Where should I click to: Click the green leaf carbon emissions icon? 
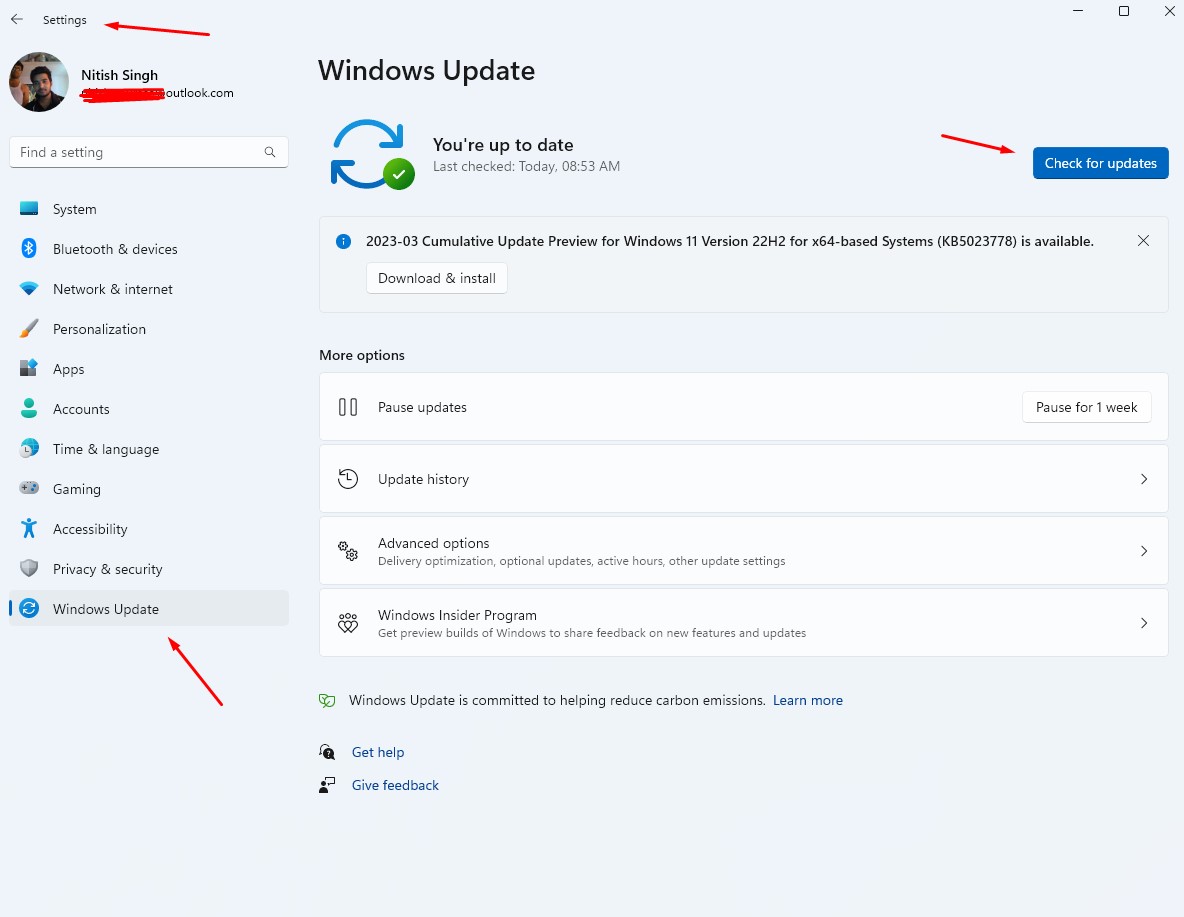tap(327, 700)
